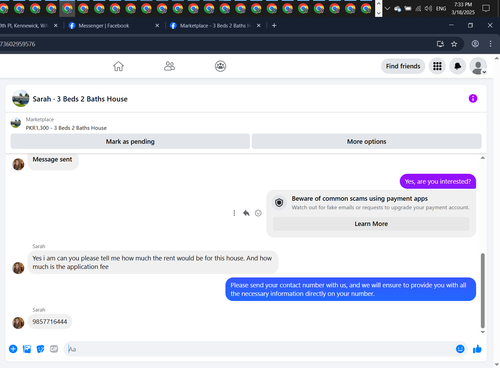
Task: Click Learn More on scam warning
Action: pos(371,224)
